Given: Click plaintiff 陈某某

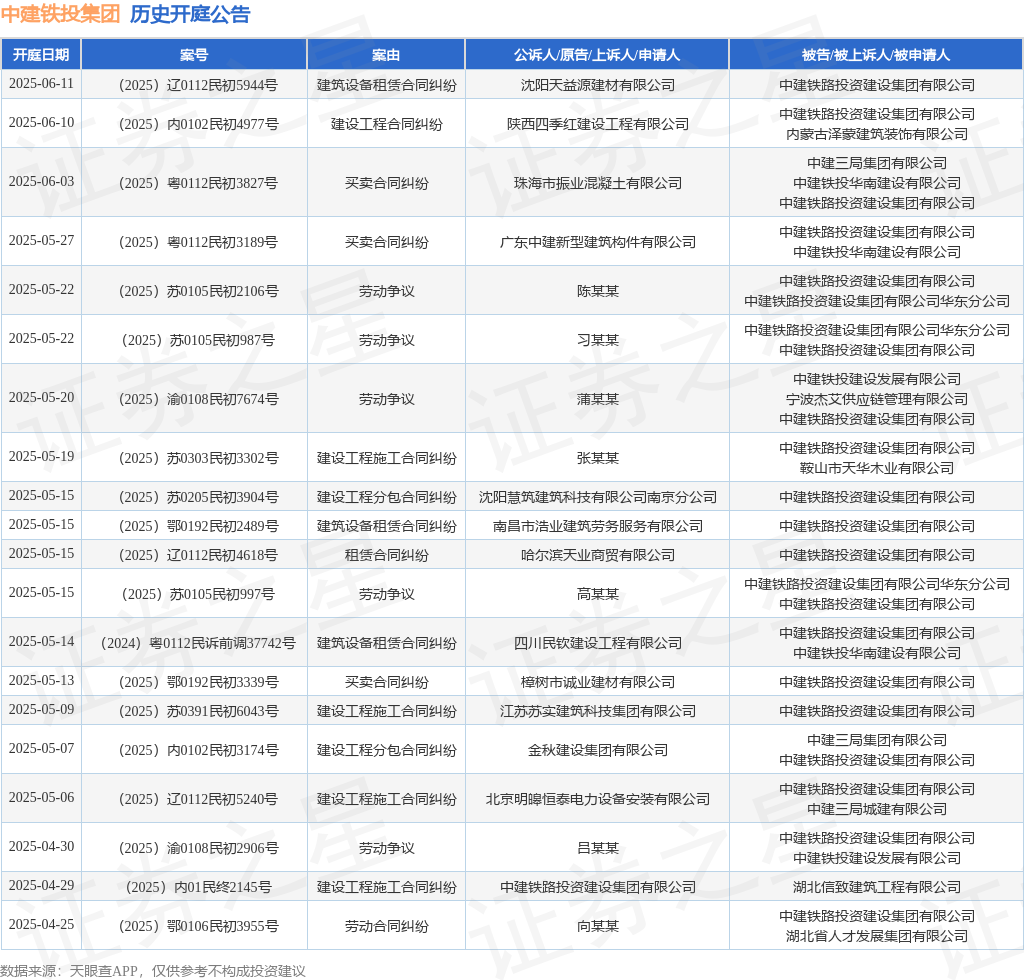Looking at the screenshot, I should point(598,291).
